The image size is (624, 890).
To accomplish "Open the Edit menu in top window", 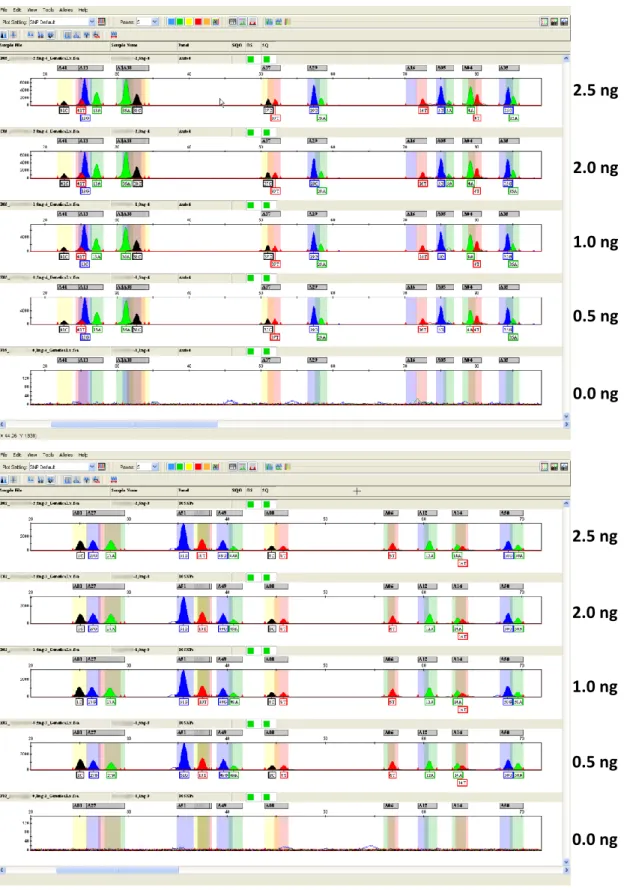I will [17, 10].
